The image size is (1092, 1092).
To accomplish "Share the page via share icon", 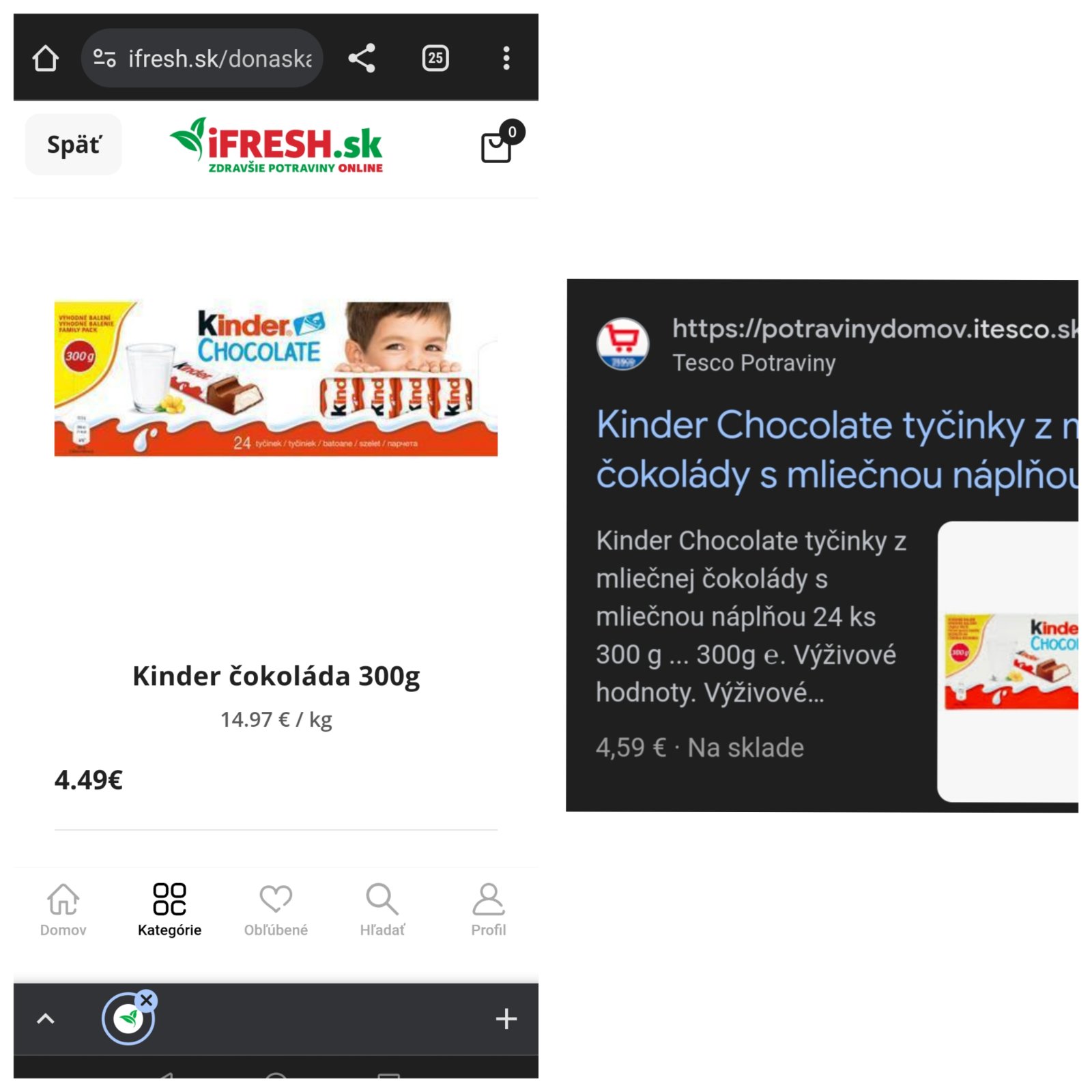I will pyautogui.click(x=362, y=58).
